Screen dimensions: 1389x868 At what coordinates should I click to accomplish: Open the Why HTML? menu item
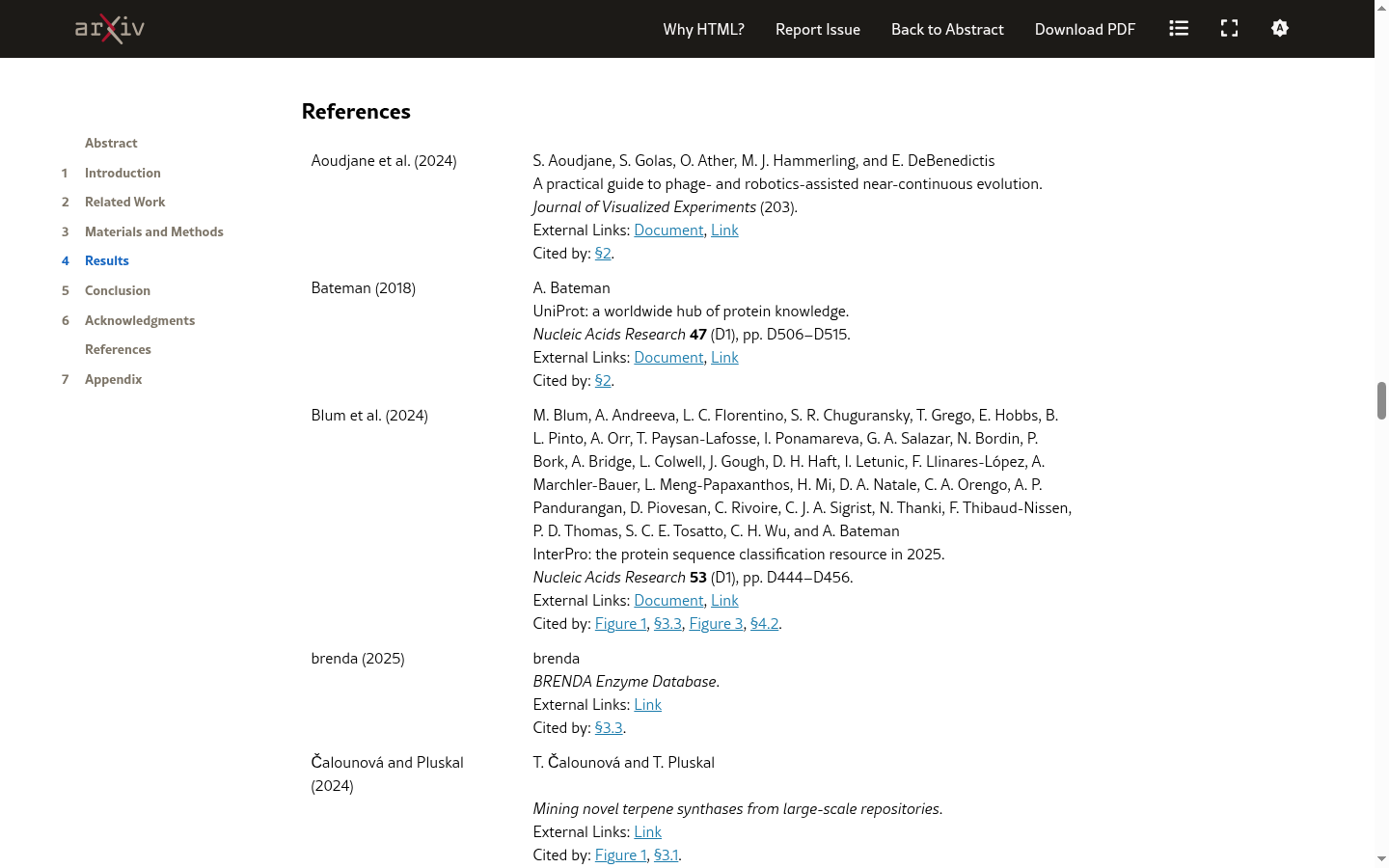[x=703, y=29]
